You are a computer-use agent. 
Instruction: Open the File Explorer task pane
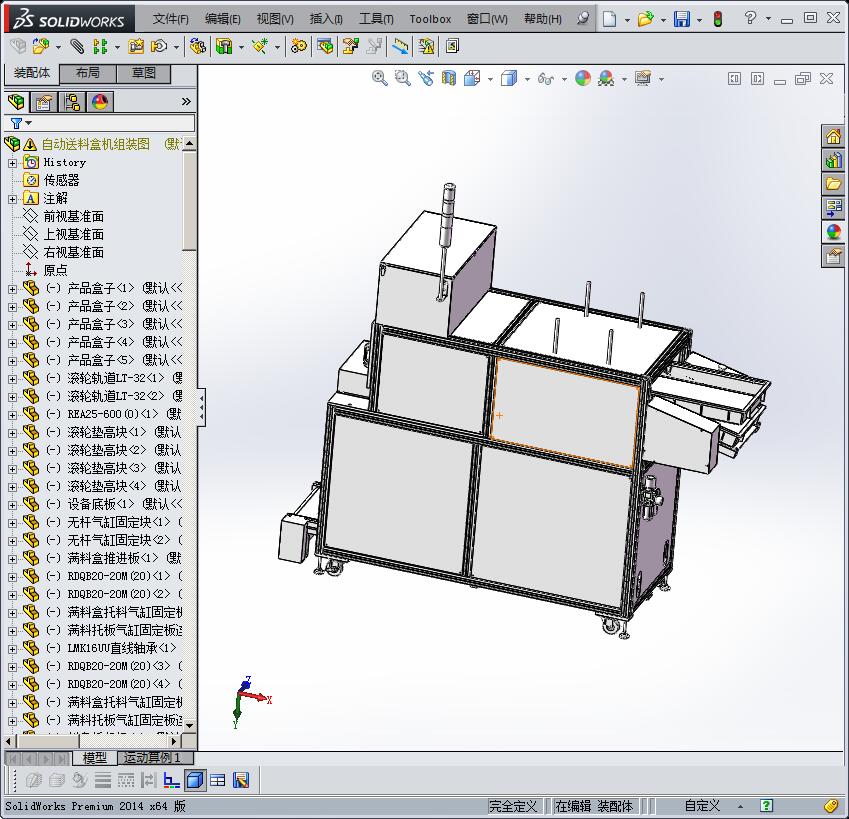tap(833, 184)
